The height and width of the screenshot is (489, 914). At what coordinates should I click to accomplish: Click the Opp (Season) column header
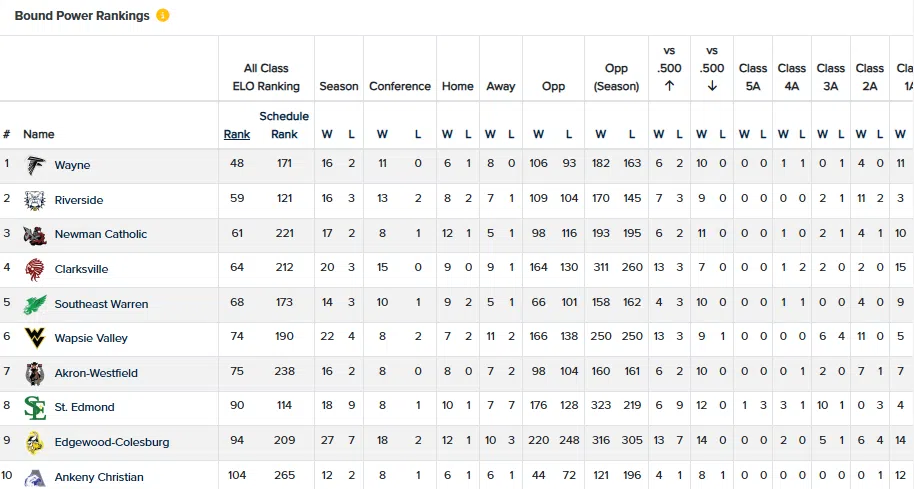[616, 77]
